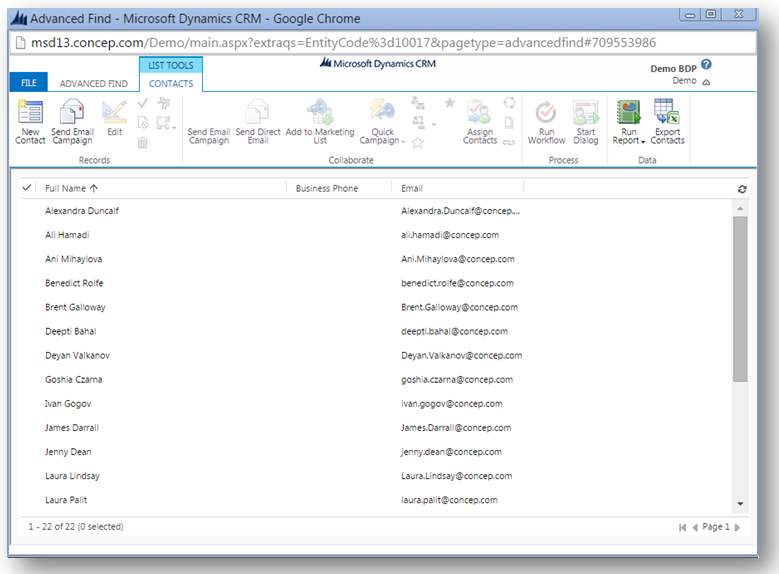This screenshot has width=779, height=574.
Task: Select the Laura Lindsay contact
Action: pos(72,476)
